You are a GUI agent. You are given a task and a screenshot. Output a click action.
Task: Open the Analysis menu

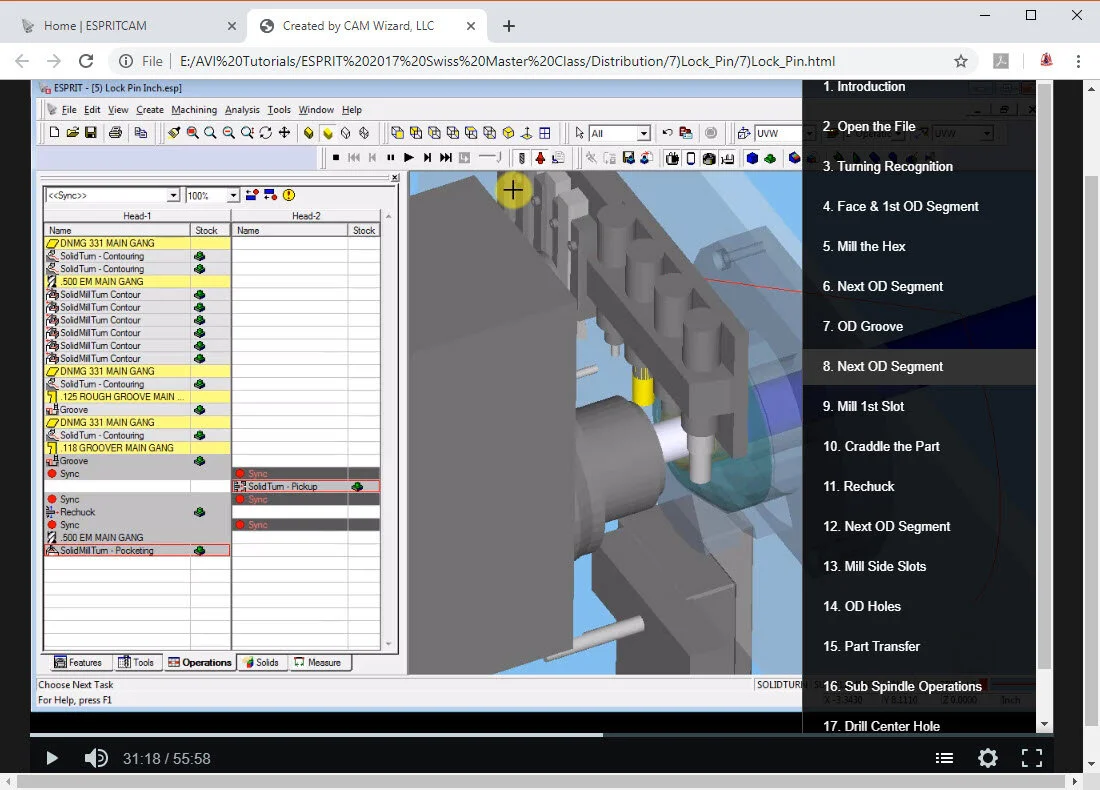242,109
